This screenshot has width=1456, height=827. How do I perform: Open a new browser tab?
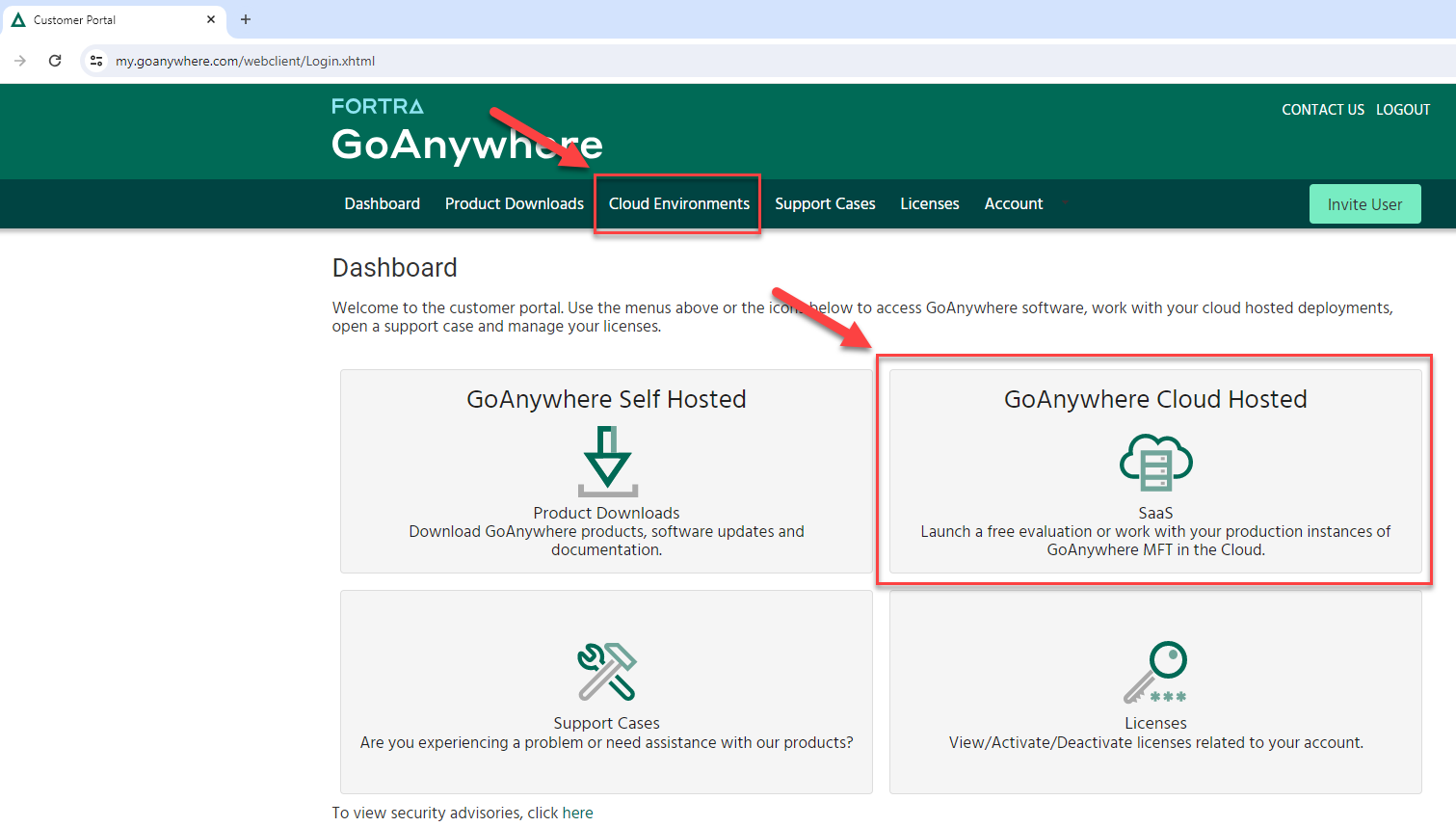[246, 19]
